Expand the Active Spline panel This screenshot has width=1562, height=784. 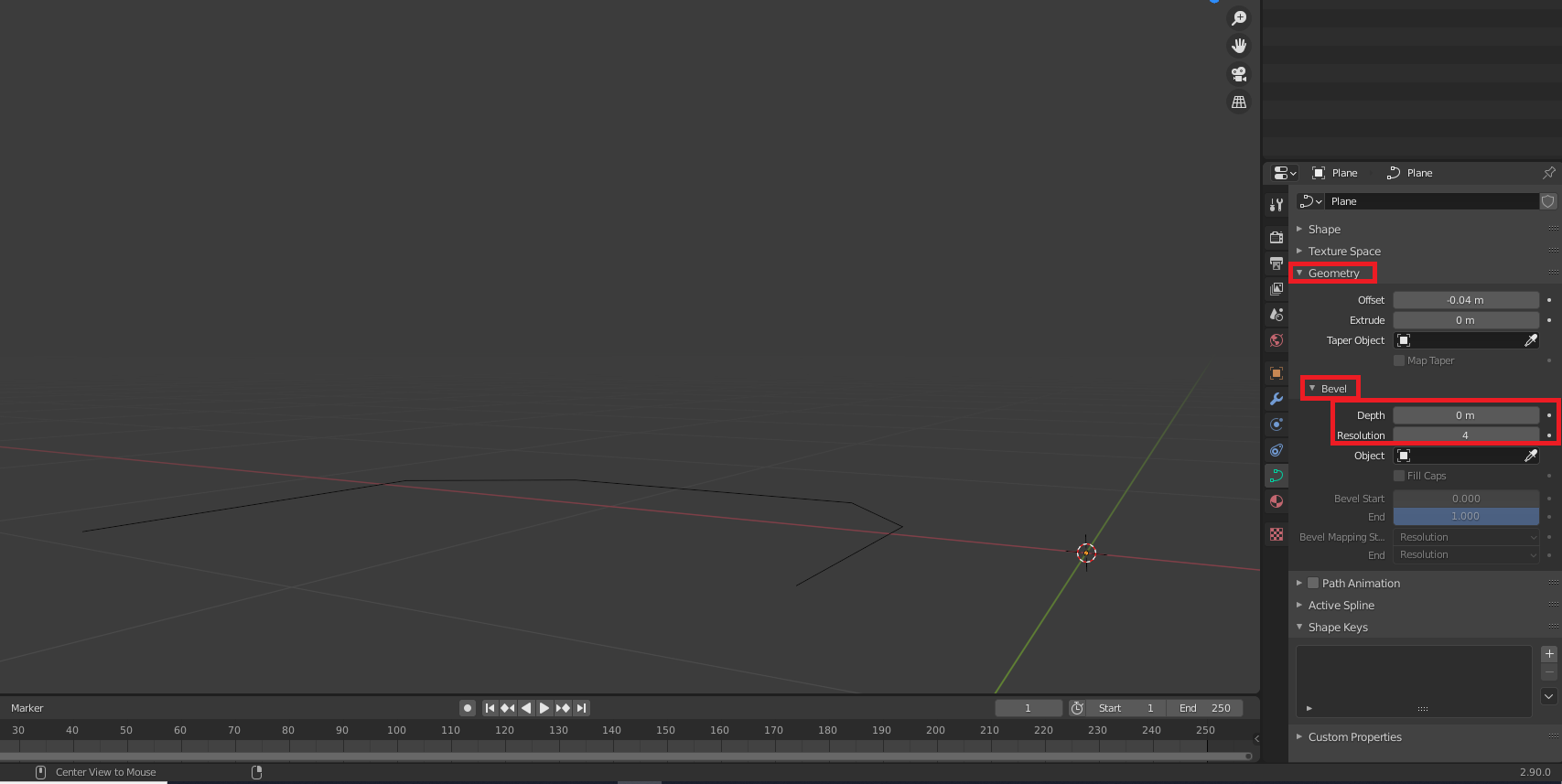pos(1299,605)
